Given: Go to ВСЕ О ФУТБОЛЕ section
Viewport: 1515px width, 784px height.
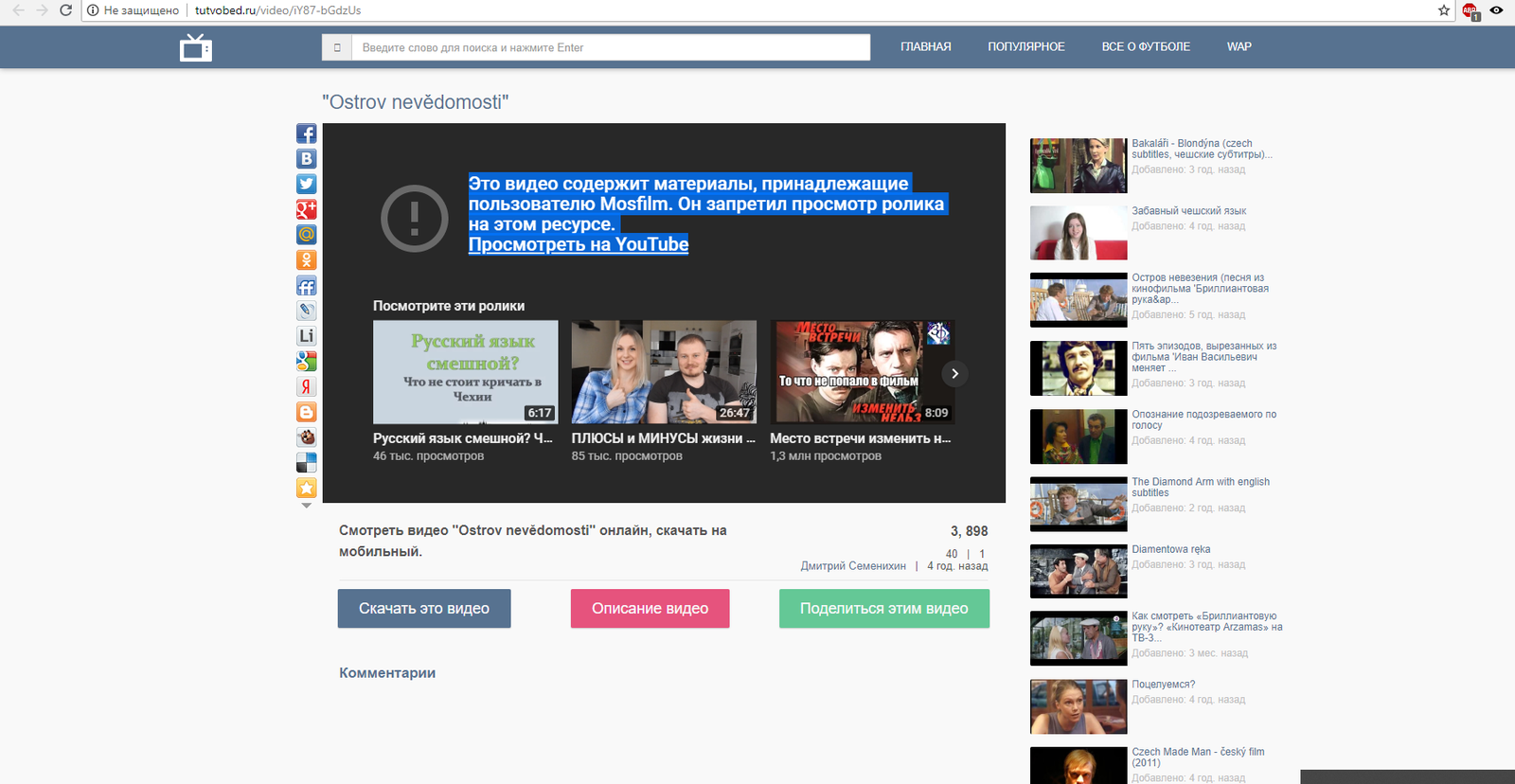Looking at the screenshot, I should point(1146,46).
